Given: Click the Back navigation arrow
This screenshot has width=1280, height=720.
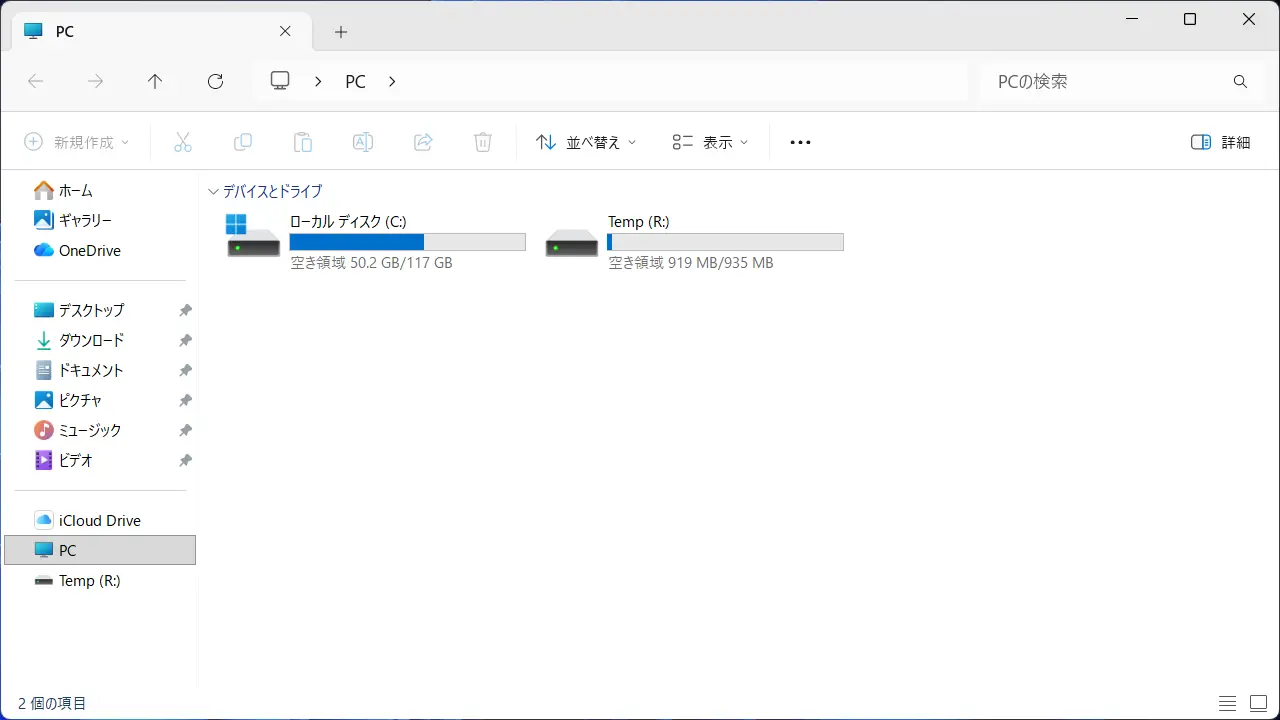Looking at the screenshot, I should [x=35, y=82].
